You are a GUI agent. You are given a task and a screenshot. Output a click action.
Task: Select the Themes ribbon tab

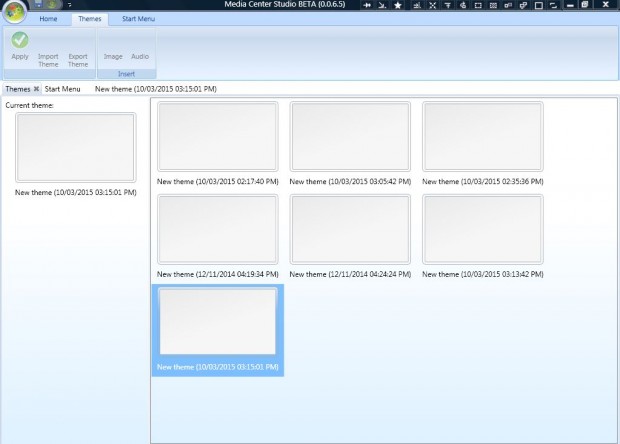tap(90, 19)
